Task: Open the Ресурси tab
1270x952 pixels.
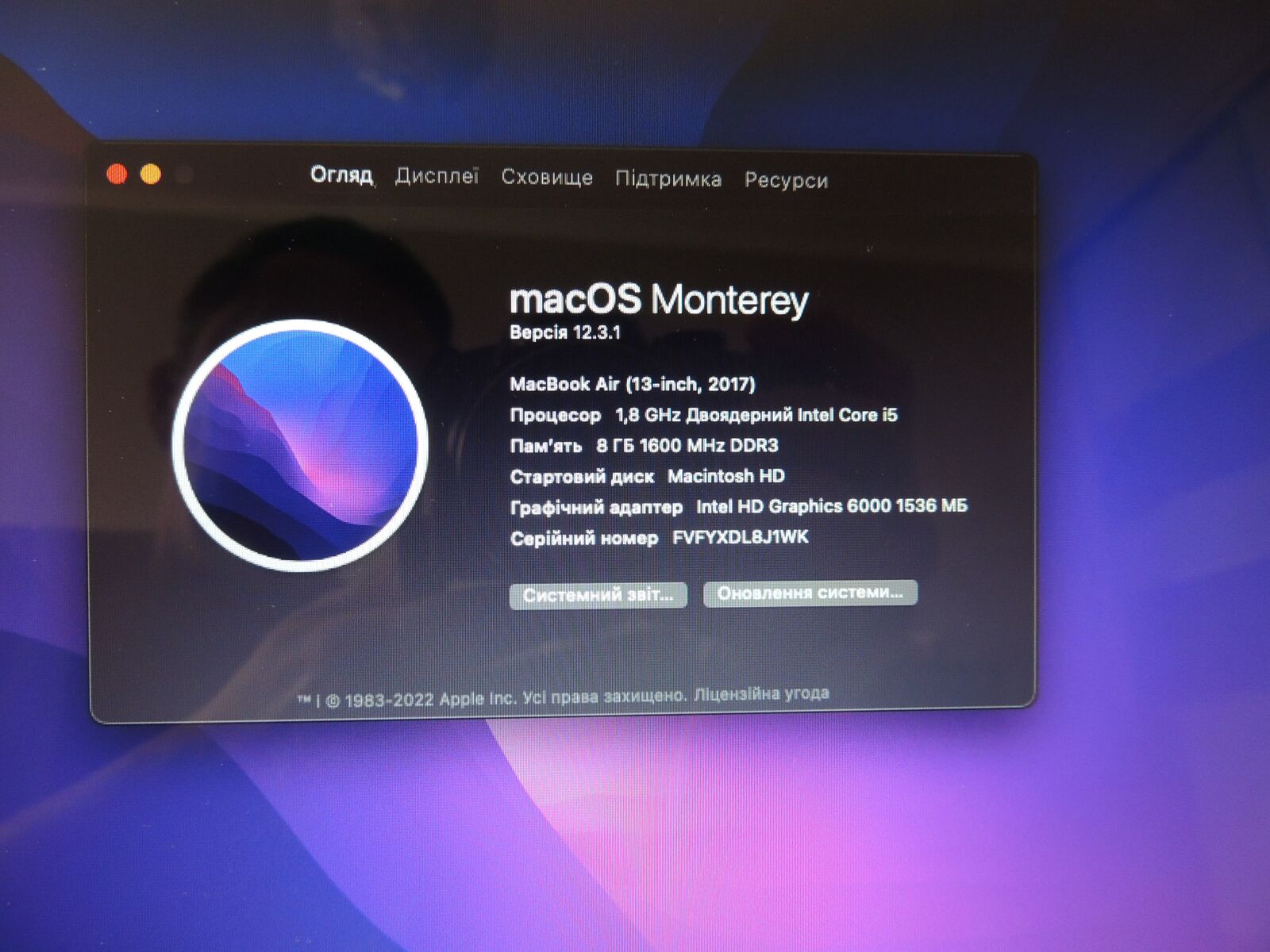Action: coord(786,180)
